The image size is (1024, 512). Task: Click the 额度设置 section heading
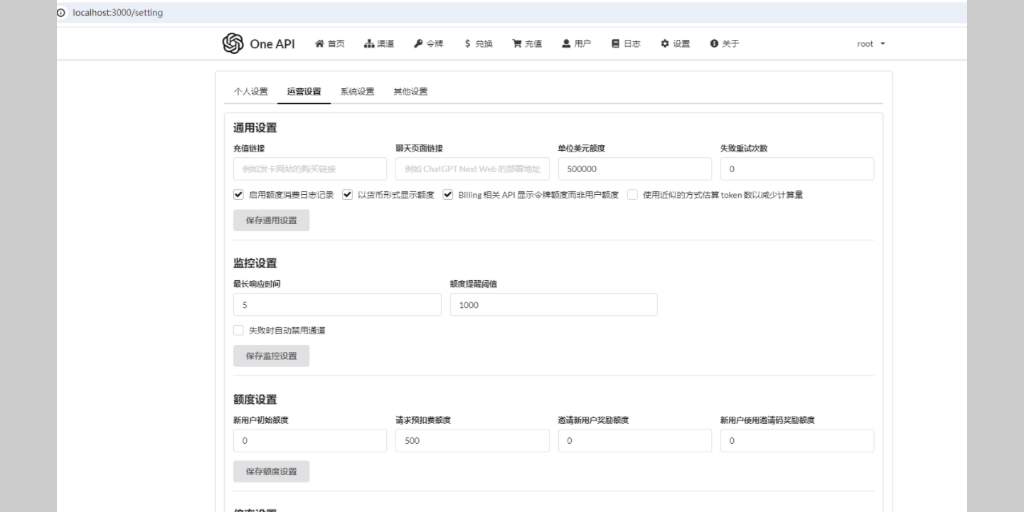pyautogui.click(x=255, y=400)
